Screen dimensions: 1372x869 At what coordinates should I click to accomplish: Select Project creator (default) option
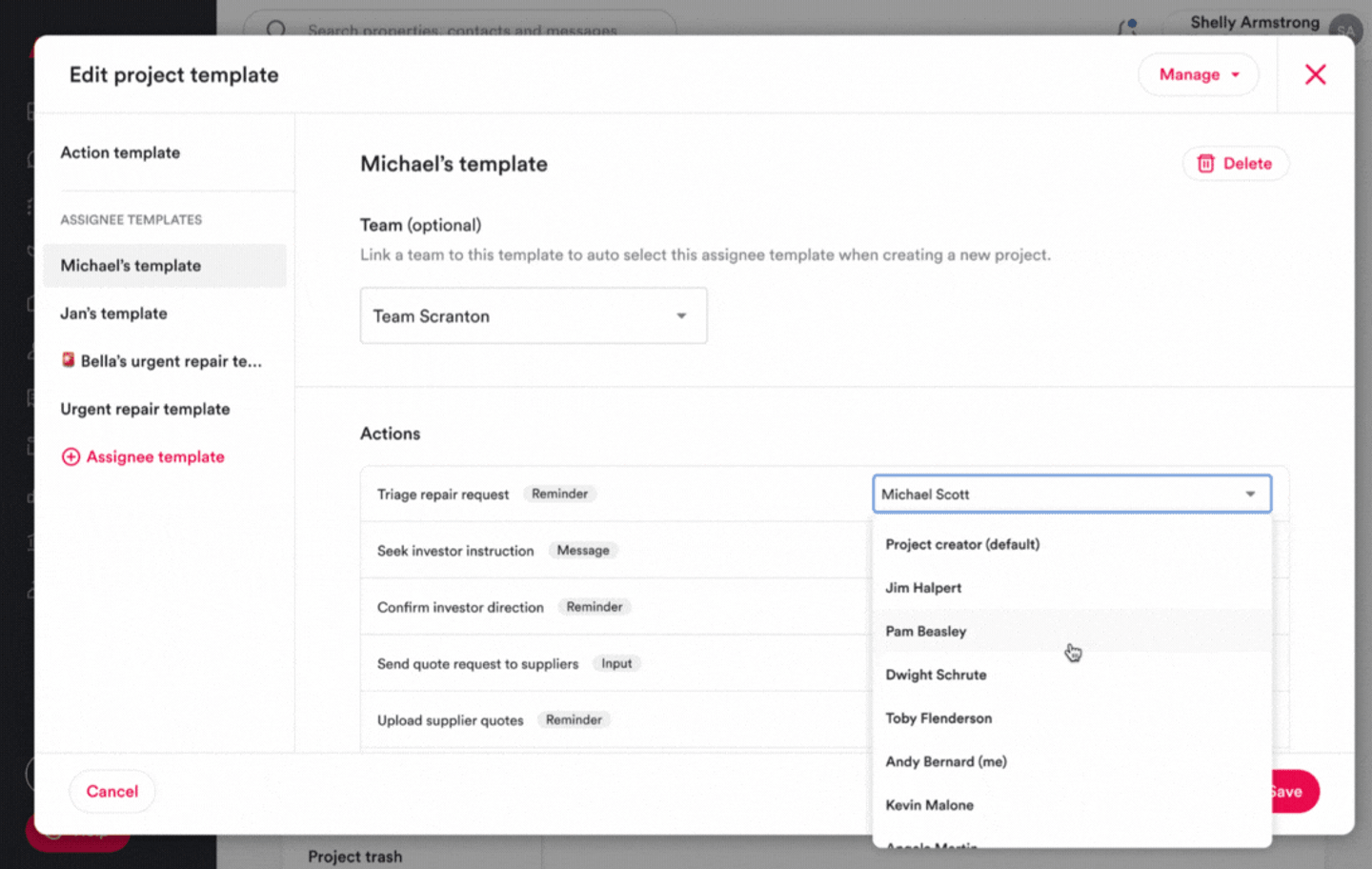[x=1072, y=544]
